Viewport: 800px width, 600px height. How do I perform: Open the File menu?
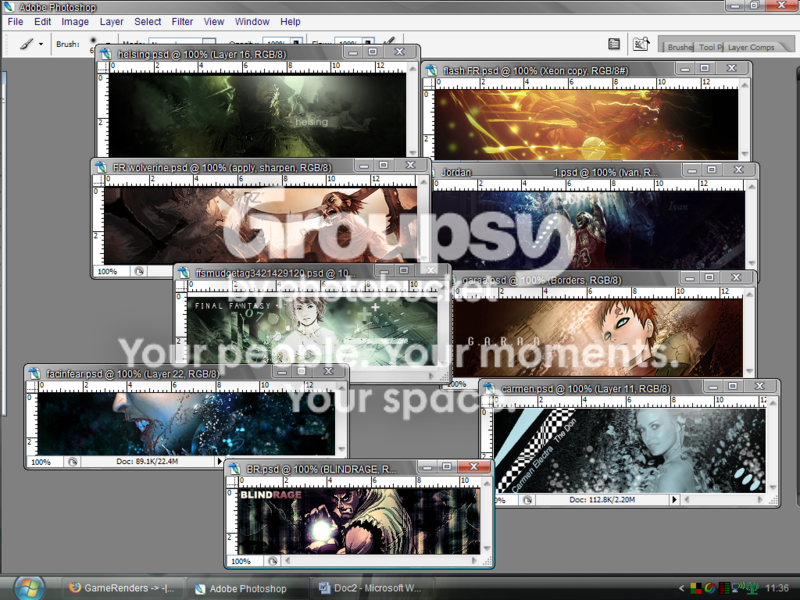tap(15, 21)
